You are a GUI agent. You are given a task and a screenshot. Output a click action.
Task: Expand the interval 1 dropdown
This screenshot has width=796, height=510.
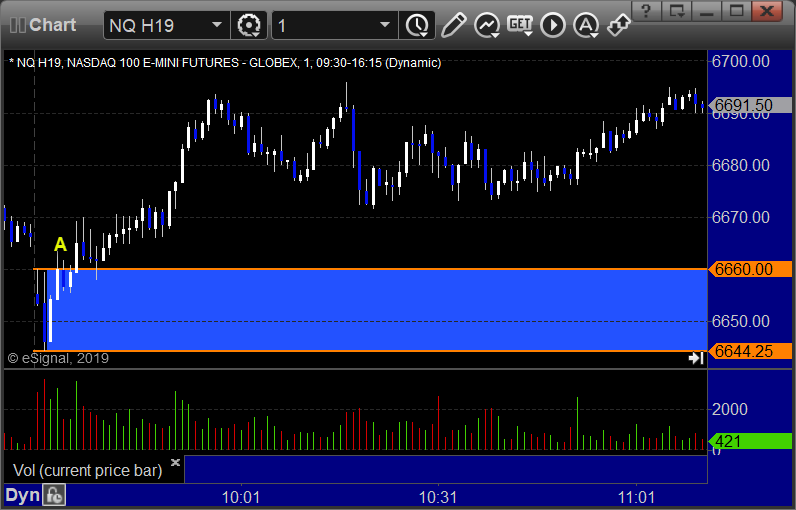point(385,25)
